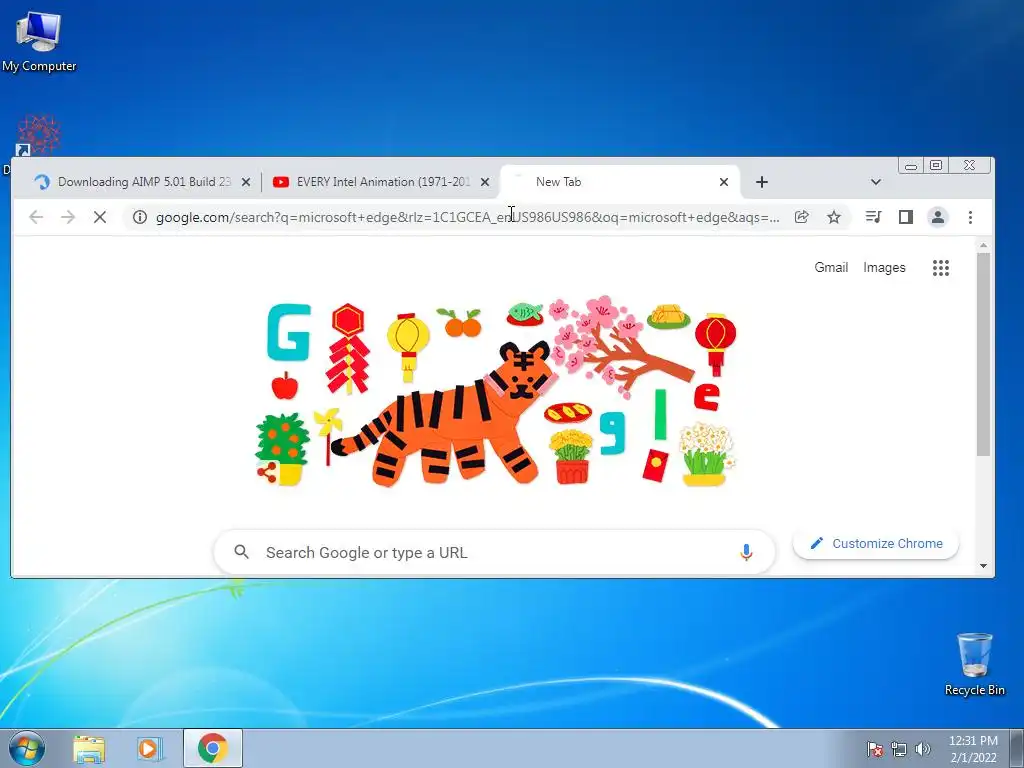The height and width of the screenshot is (768, 1024).
Task: Close the EVERY Intel Animation tab
Action: pyautogui.click(x=485, y=182)
